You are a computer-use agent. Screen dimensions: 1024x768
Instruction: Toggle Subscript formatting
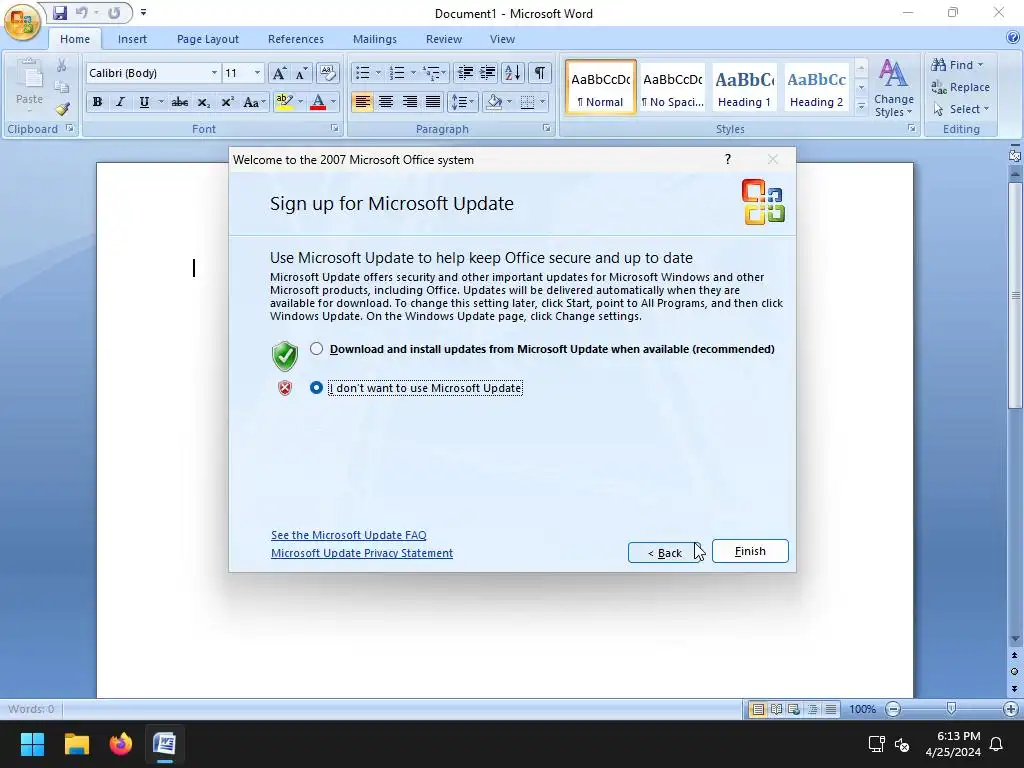click(203, 102)
